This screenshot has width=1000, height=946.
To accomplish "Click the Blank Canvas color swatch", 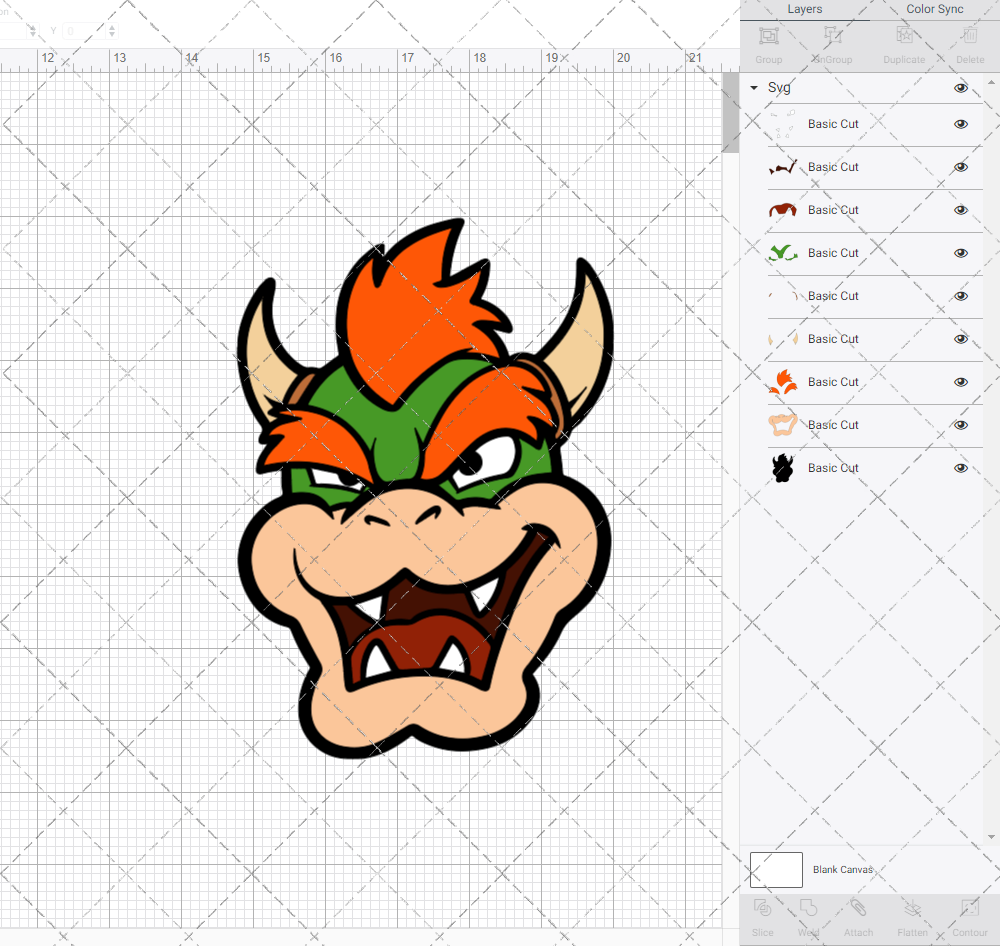I will coord(776,869).
